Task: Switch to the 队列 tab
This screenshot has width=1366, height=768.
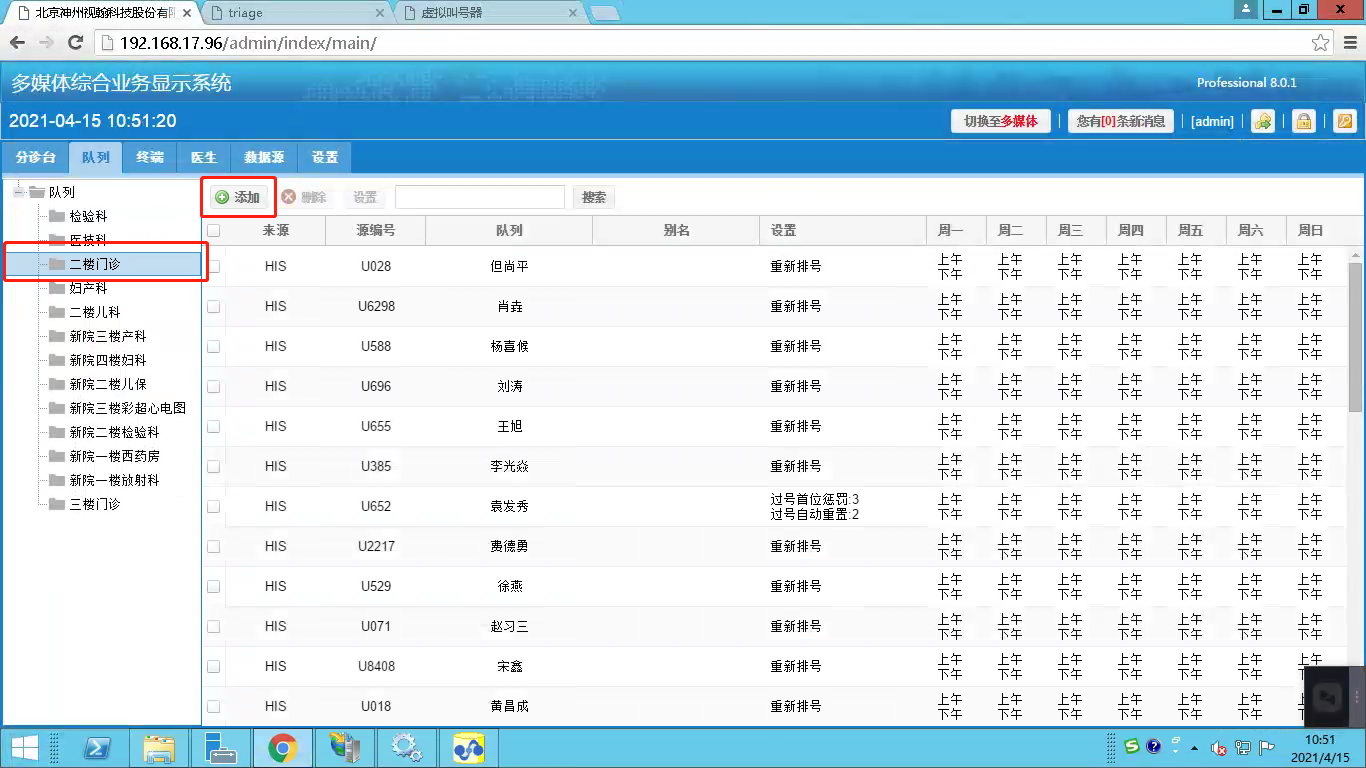Action: click(96, 157)
